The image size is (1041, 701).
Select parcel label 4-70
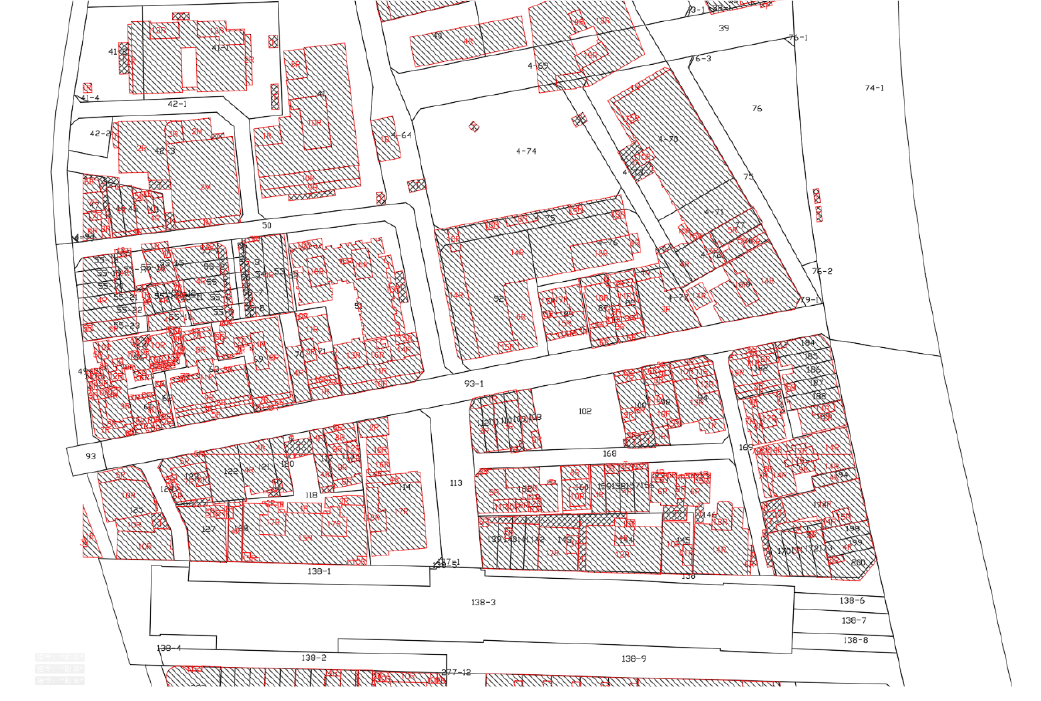coord(668,139)
